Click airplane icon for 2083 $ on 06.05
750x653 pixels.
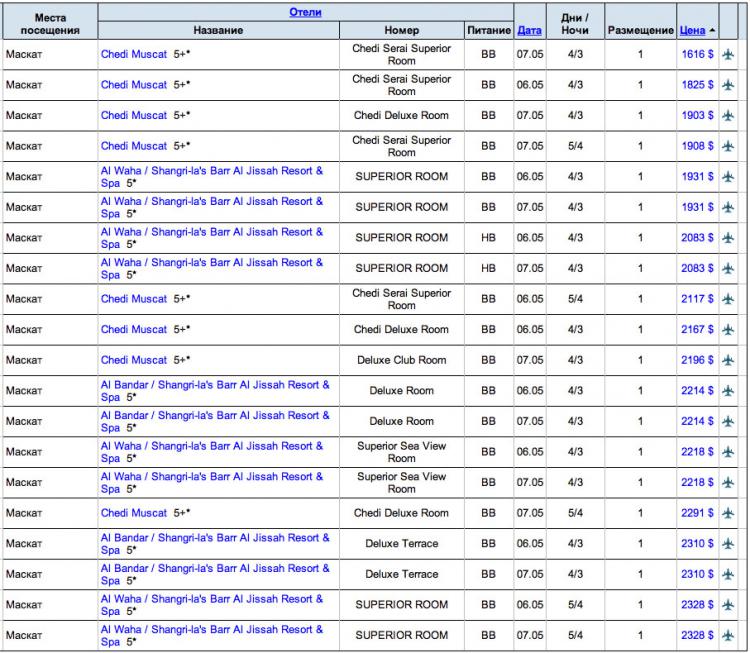coord(728,238)
